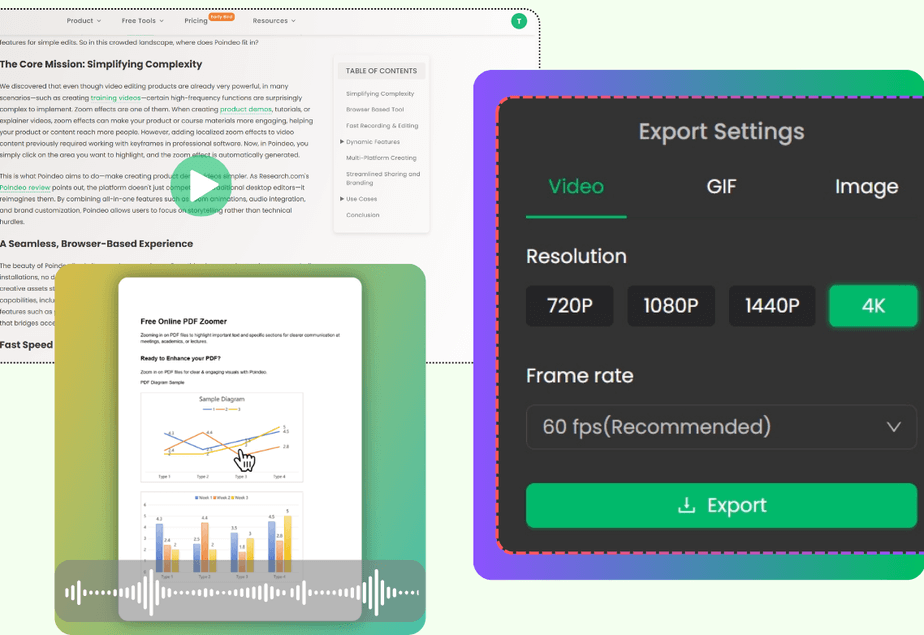The image size is (924, 635).
Task: Expand the Use Cases section
Action: click(360, 198)
